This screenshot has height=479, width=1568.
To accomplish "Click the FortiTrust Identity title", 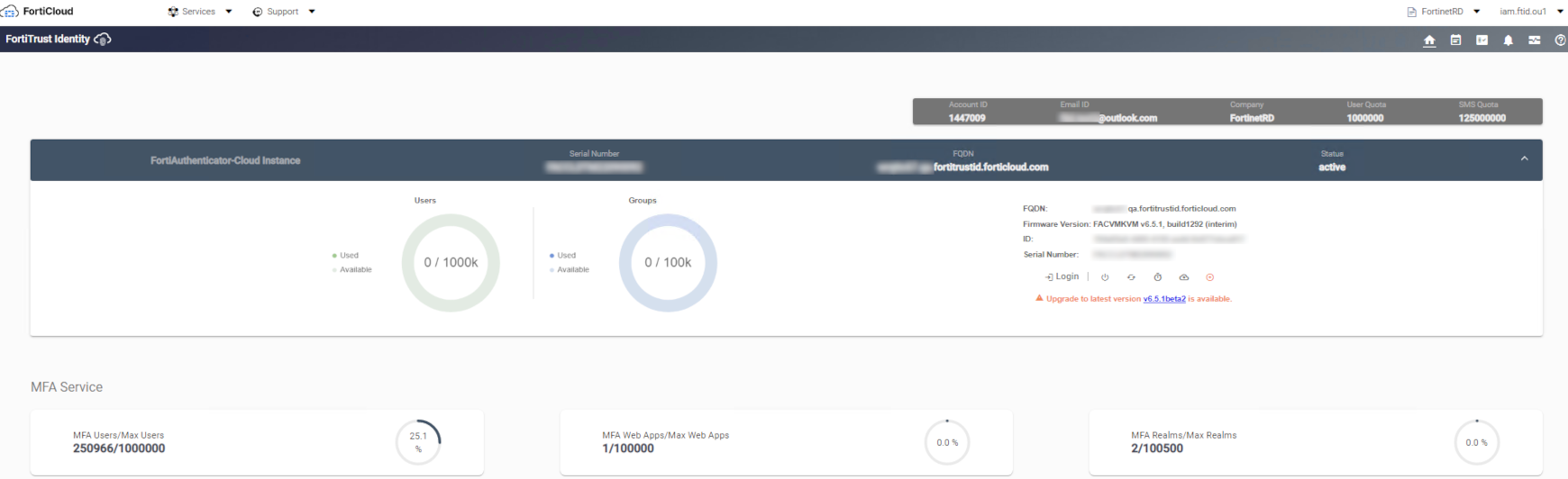I will [48, 40].
